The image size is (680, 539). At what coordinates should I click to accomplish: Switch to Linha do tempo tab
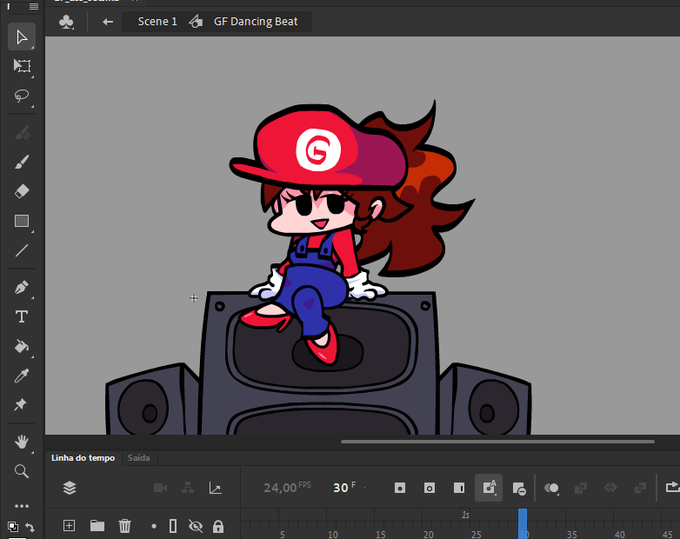click(83, 458)
